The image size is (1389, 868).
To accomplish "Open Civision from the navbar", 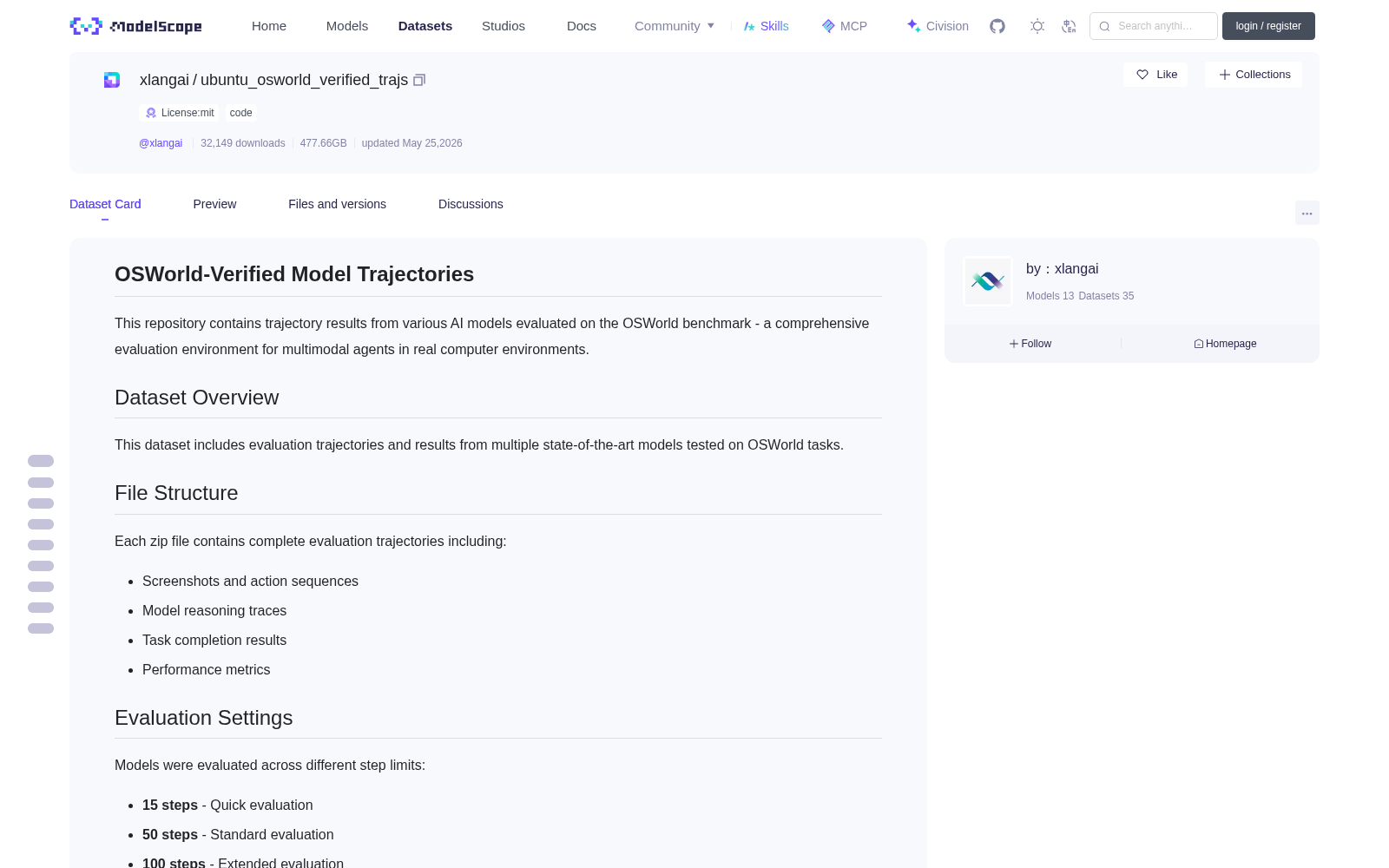I will [938, 26].
